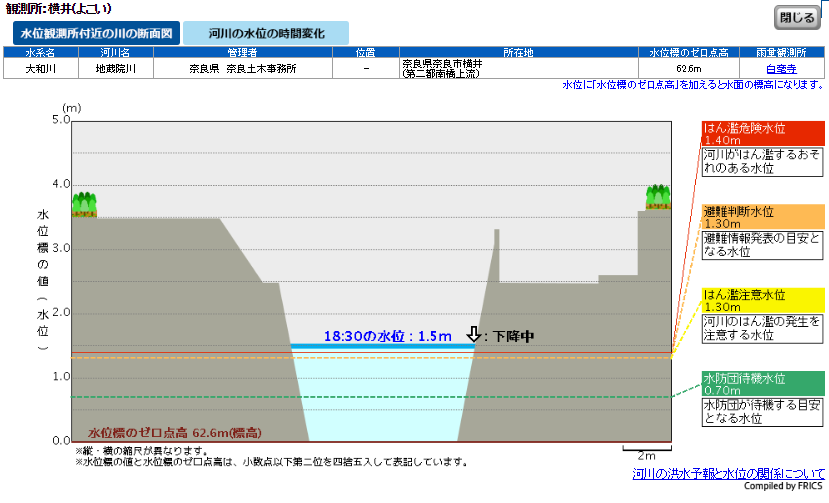
Task: Click the 2m scale bar label
Action: (647, 455)
